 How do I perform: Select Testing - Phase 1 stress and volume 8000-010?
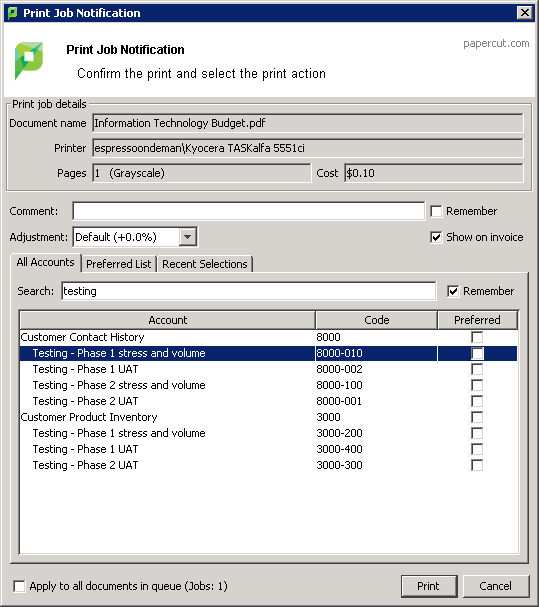click(268, 353)
